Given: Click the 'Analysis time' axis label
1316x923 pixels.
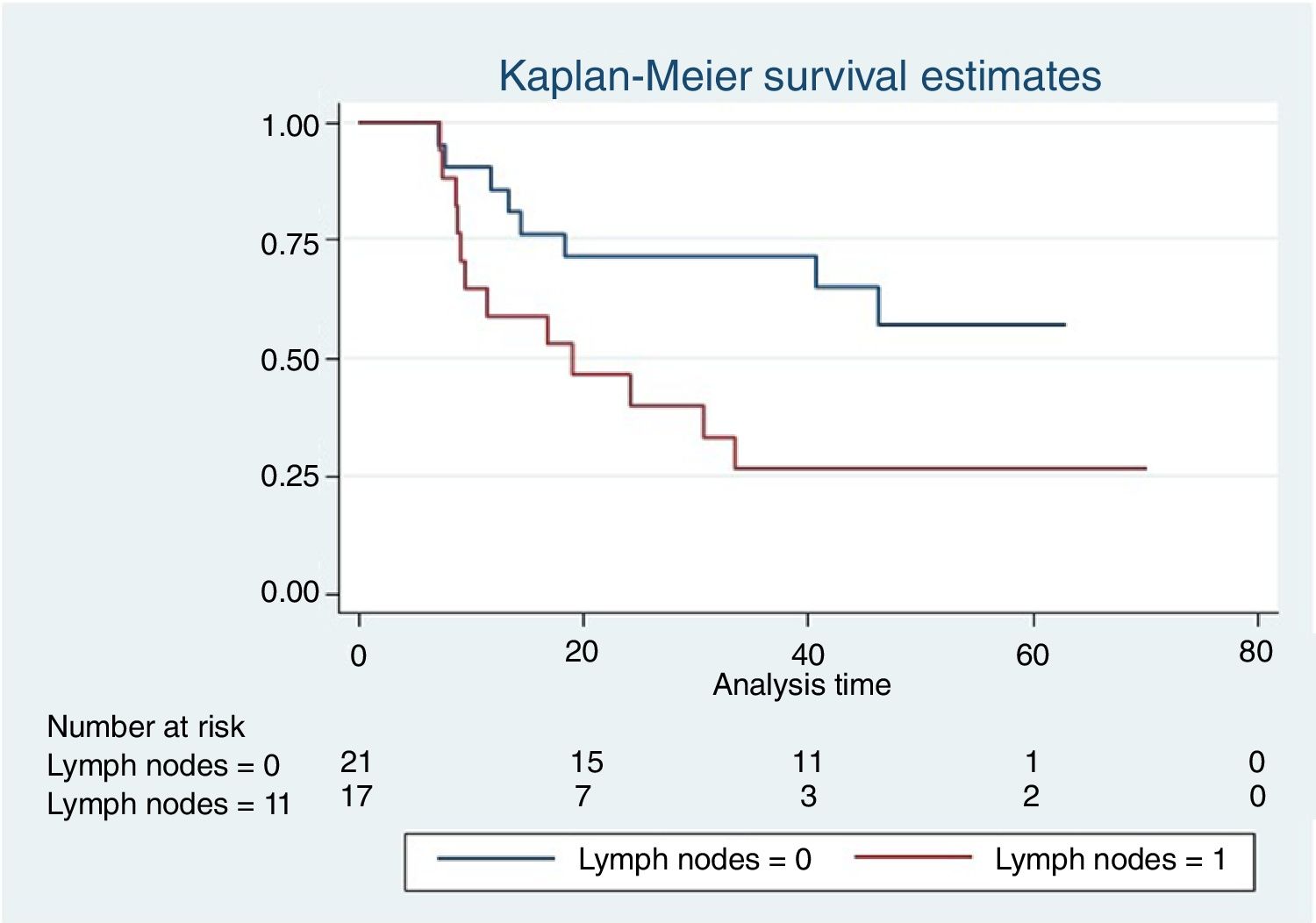Looking at the screenshot, I should point(801,684).
